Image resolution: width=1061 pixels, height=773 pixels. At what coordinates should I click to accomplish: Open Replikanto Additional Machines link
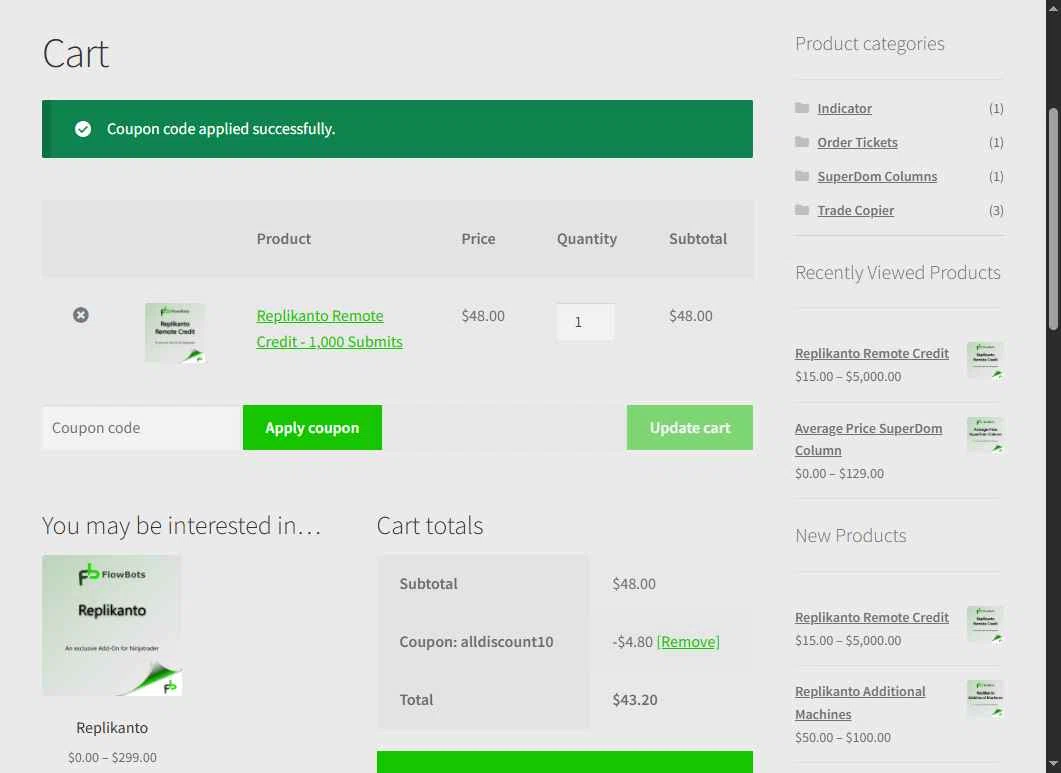860,703
